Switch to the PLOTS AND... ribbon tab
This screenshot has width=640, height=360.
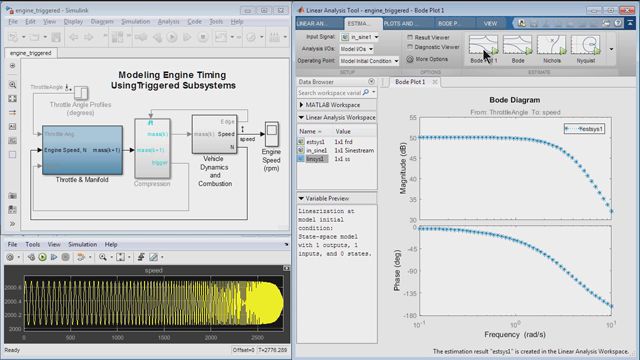pos(399,24)
